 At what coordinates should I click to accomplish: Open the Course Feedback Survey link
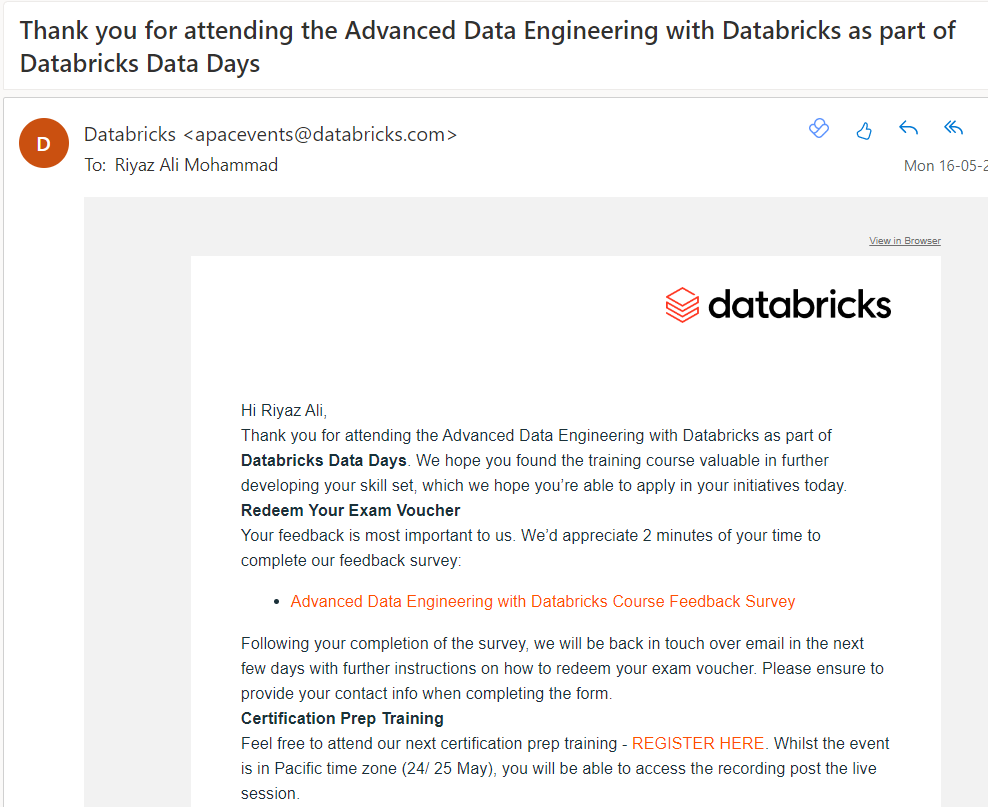542,601
